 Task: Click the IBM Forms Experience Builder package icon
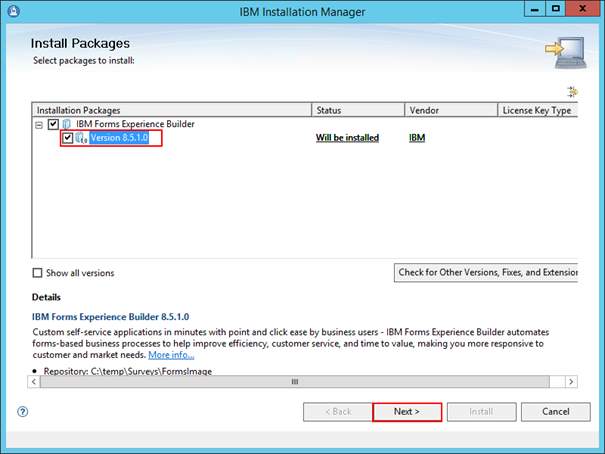(x=67, y=124)
